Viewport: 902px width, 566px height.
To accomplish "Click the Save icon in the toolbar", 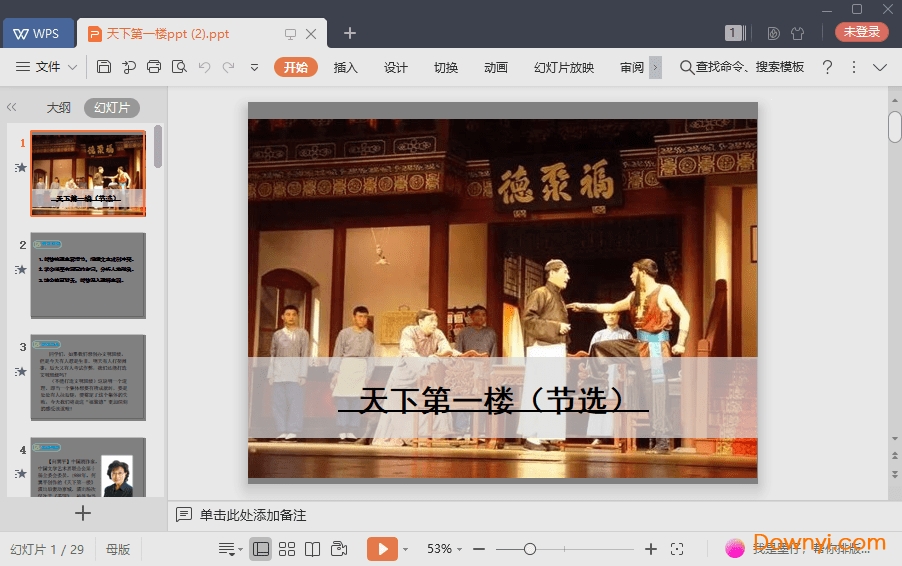I will [x=104, y=67].
